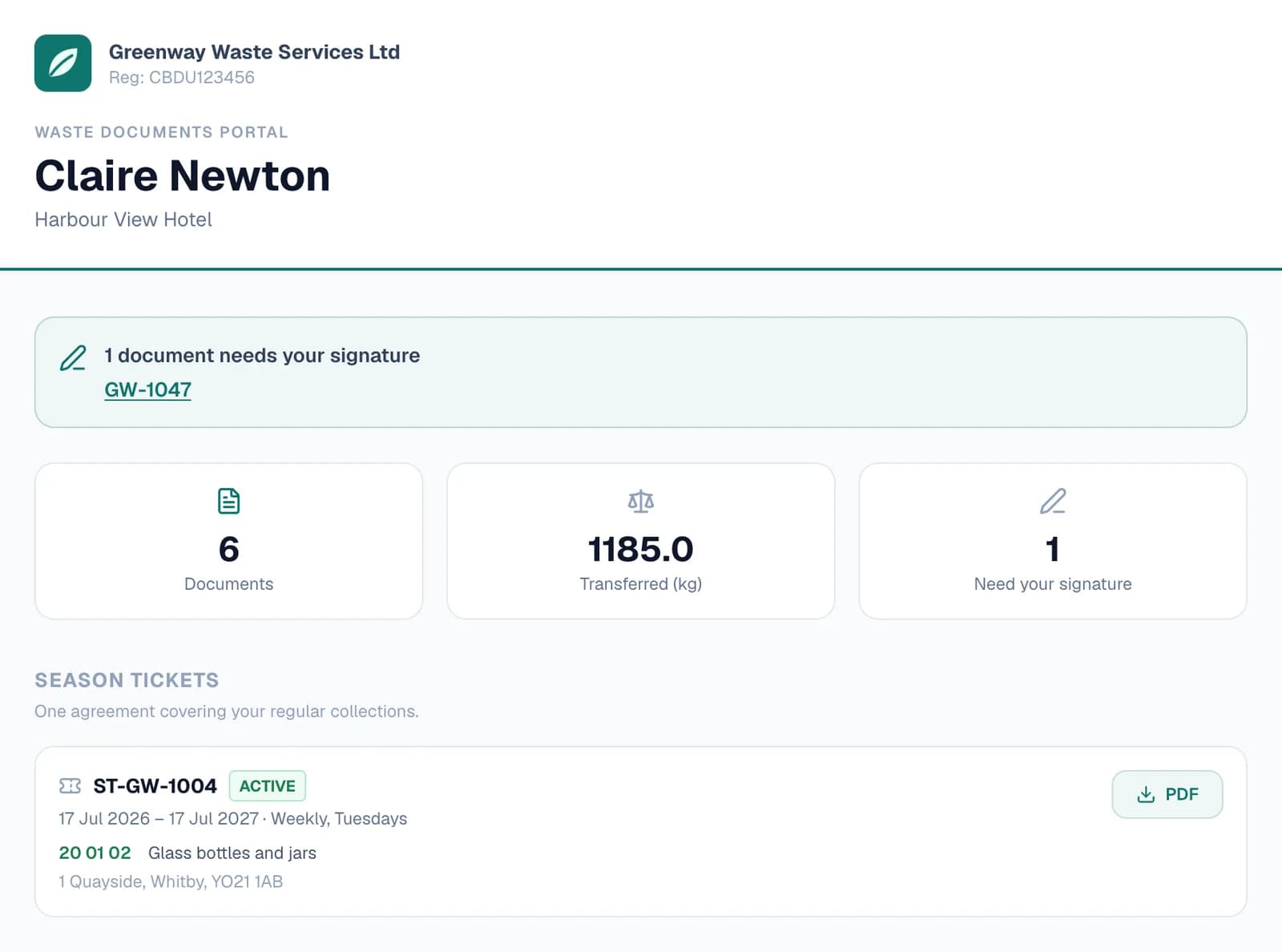Click the Documents count of 6

pyautogui.click(x=228, y=549)
